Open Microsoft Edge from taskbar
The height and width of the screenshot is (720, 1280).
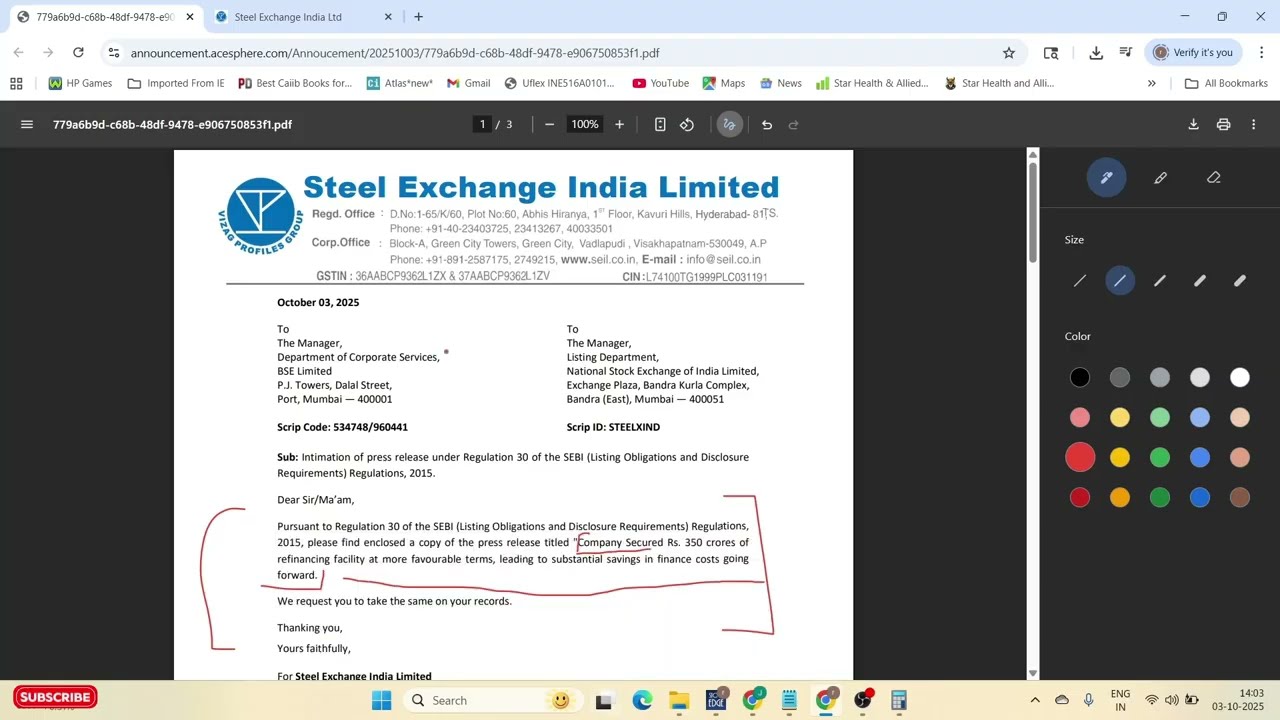(642, 701)
